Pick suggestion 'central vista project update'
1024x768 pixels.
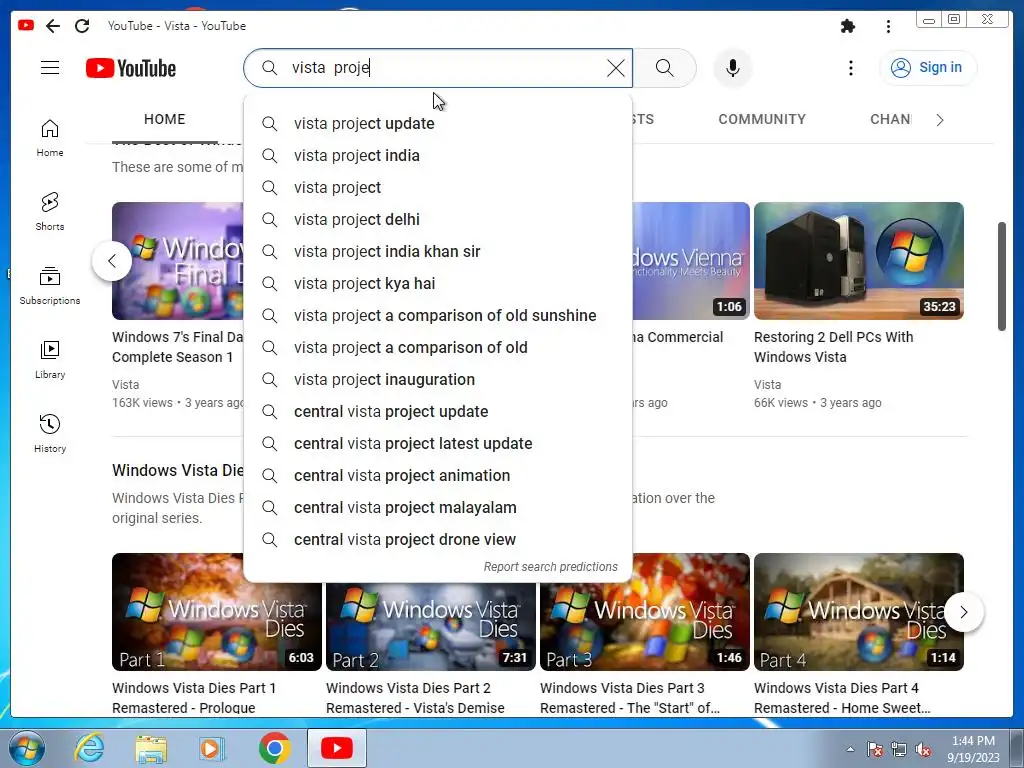pos(438,411)
